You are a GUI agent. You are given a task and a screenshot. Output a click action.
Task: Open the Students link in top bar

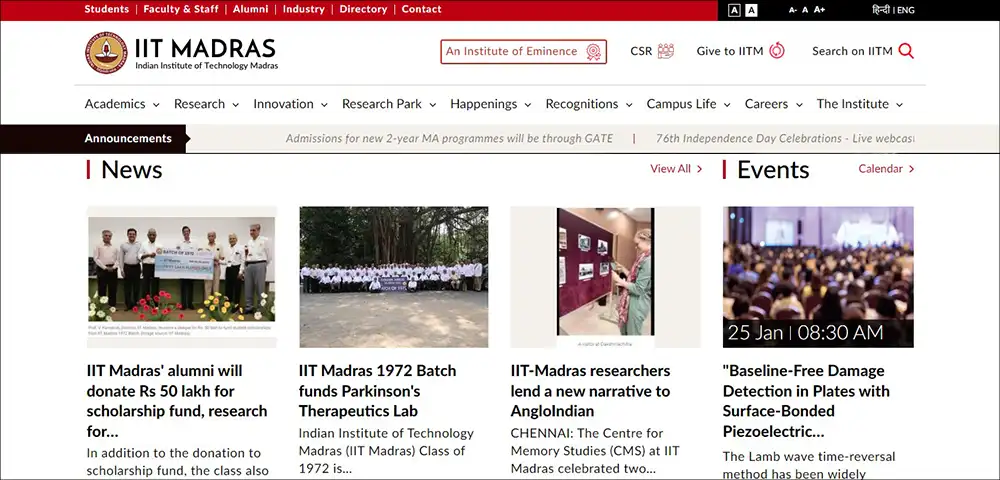coord(107,10)
